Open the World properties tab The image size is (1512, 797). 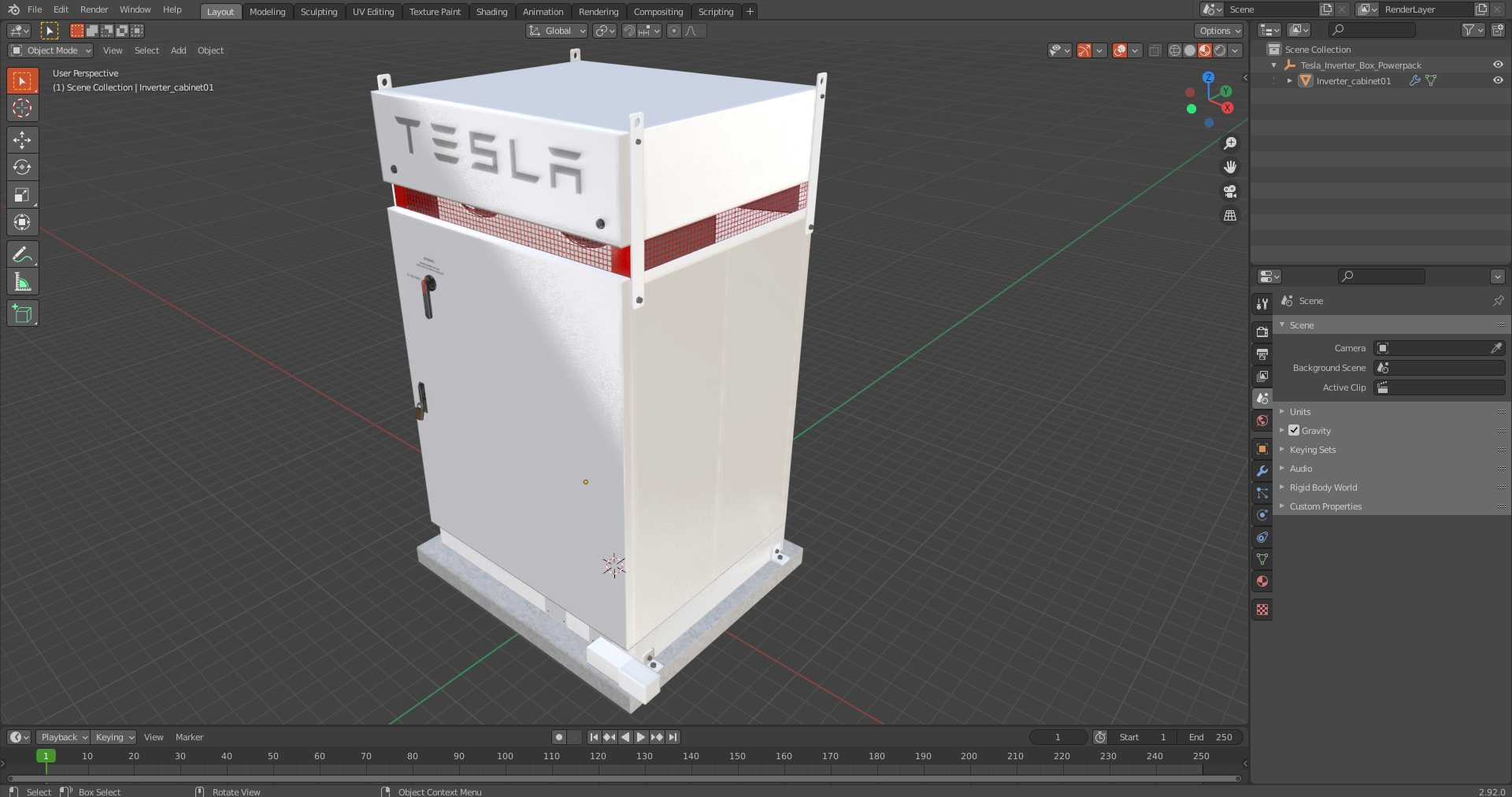pyautogui.click(x=1262, y=421)
